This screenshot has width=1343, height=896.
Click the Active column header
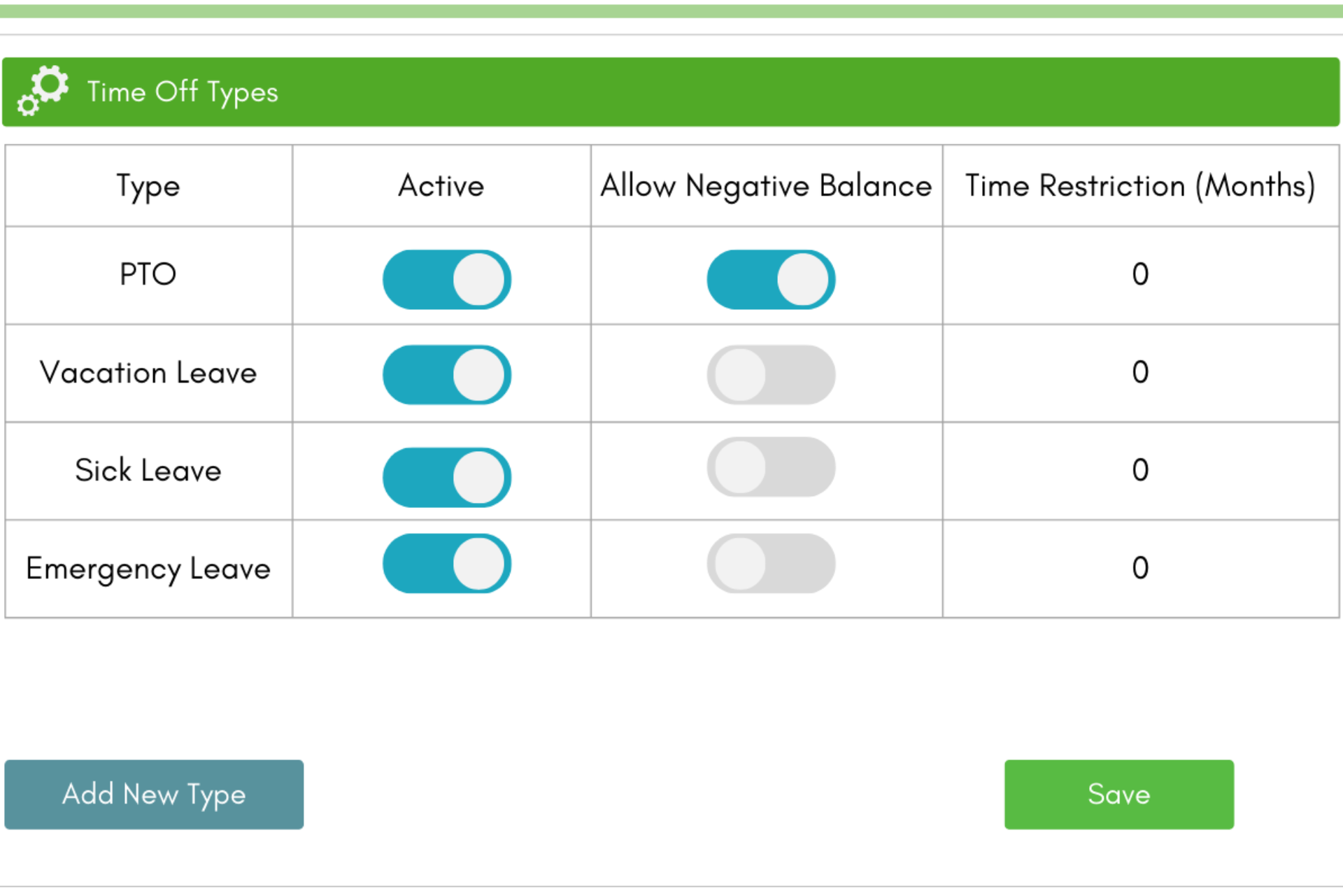[x=441, y=186]
